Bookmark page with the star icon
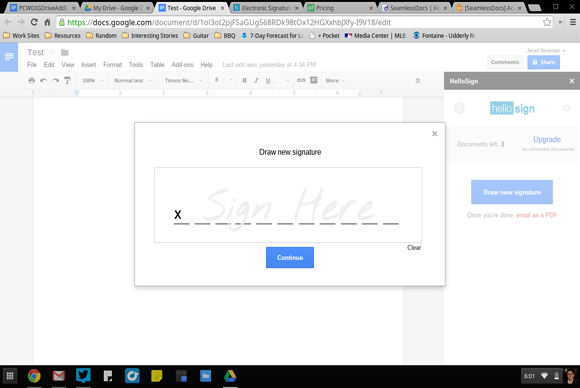580x388 pixels. [x=547, y=23]
